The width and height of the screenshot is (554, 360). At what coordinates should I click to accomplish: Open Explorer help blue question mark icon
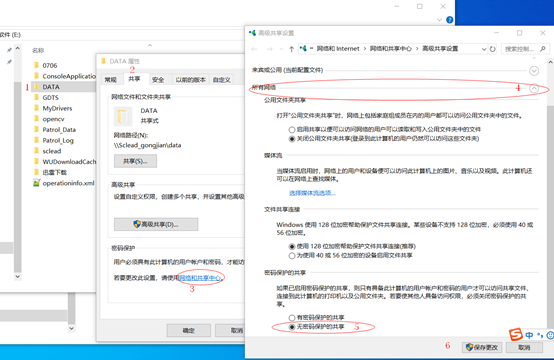[x=449, y=20]
